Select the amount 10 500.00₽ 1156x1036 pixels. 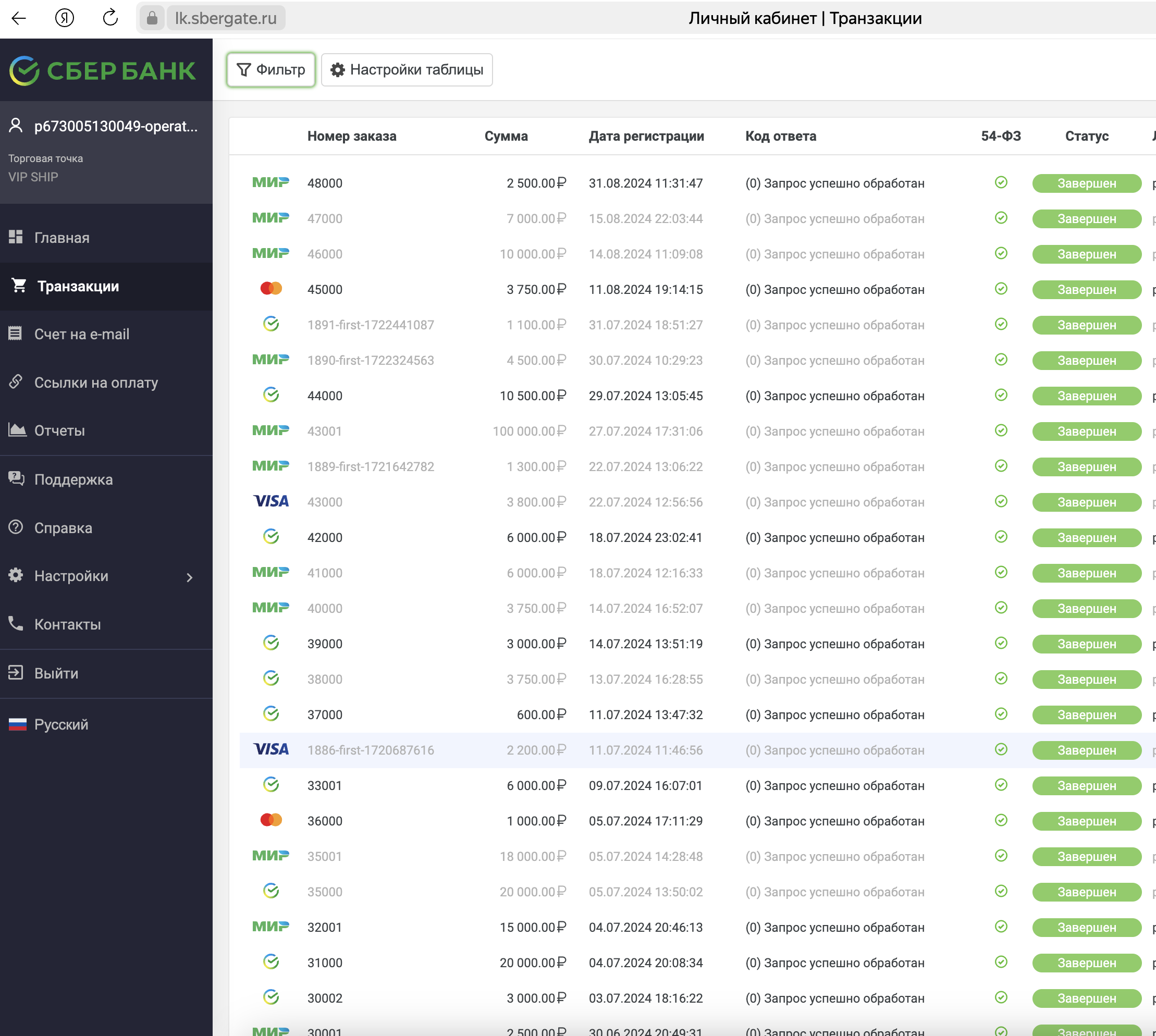[533, 396]
